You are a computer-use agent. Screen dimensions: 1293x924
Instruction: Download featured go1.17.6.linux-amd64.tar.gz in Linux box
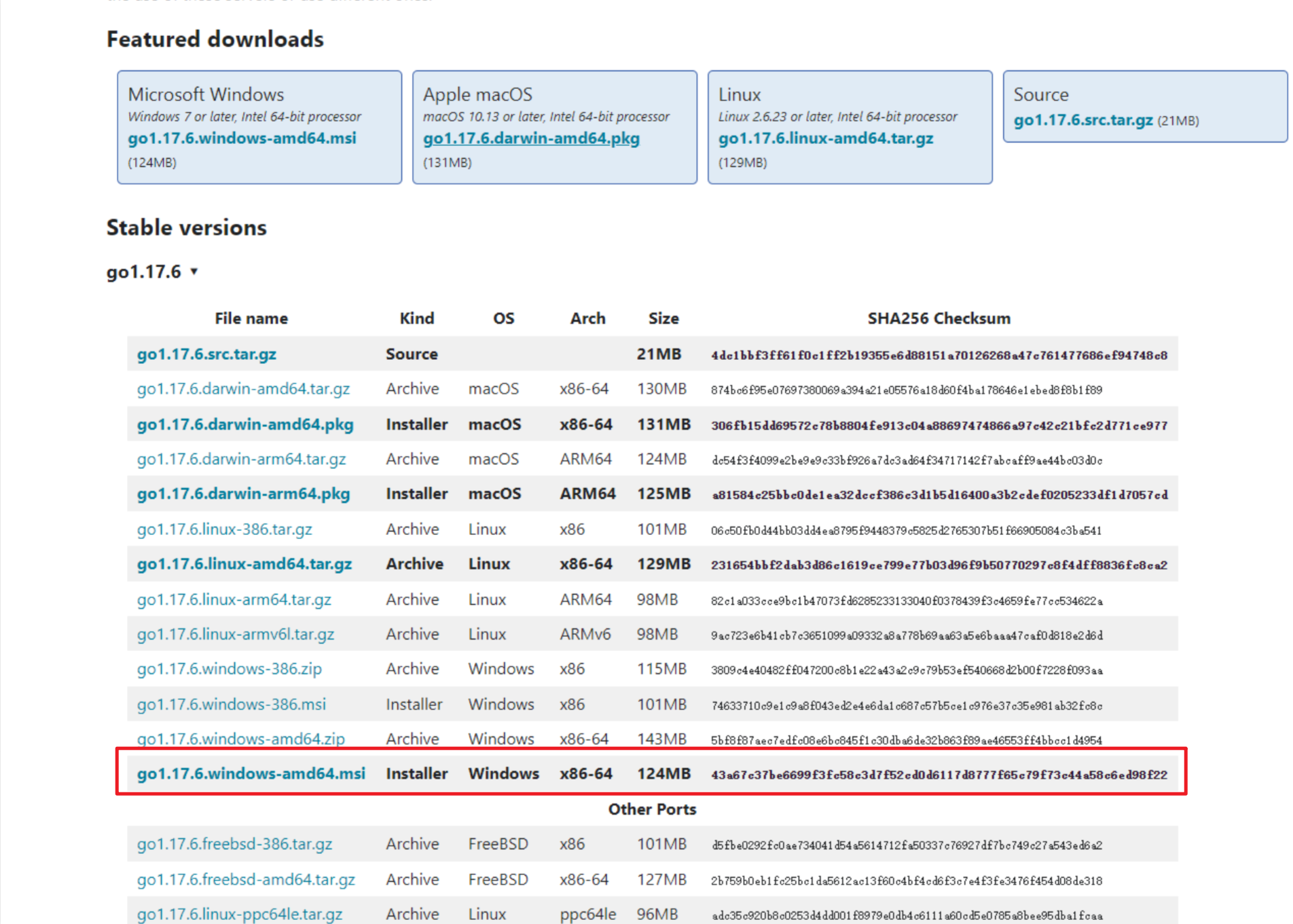pos(826,138)
